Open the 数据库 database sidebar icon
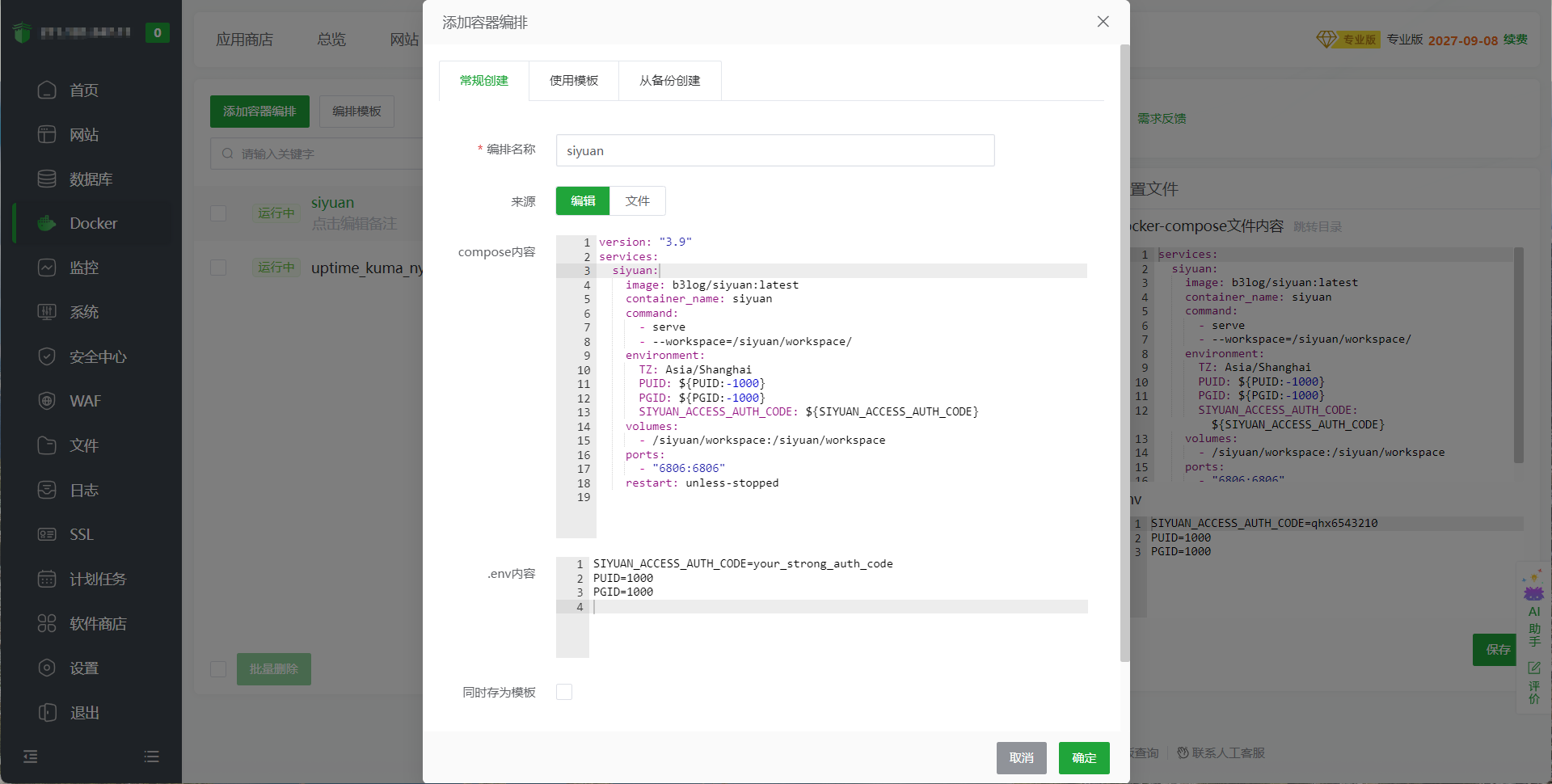This screenshot has width=1552, height=784. [x=47, y=179]
